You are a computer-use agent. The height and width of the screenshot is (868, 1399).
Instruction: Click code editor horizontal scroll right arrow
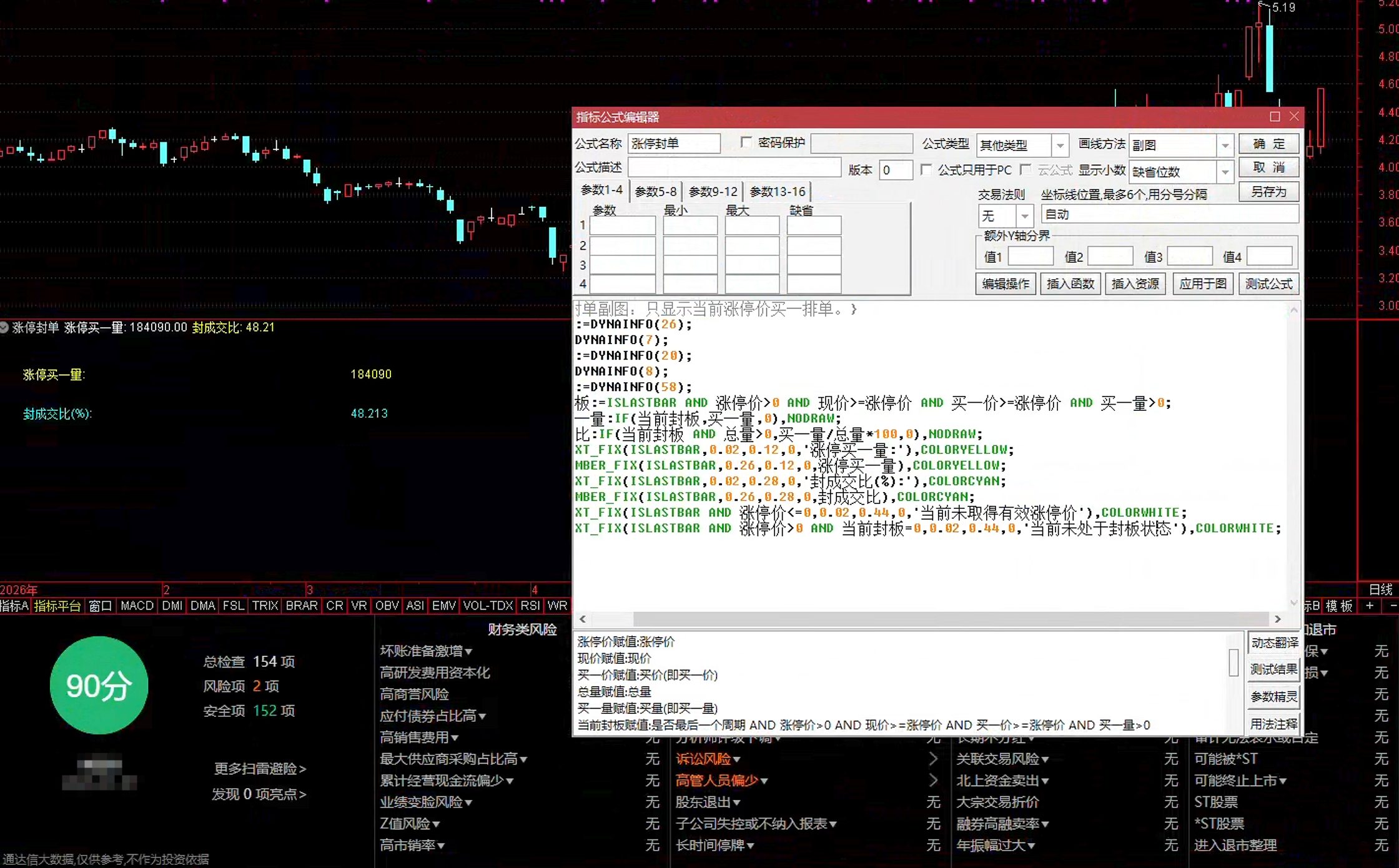(x=1278, y=619)
